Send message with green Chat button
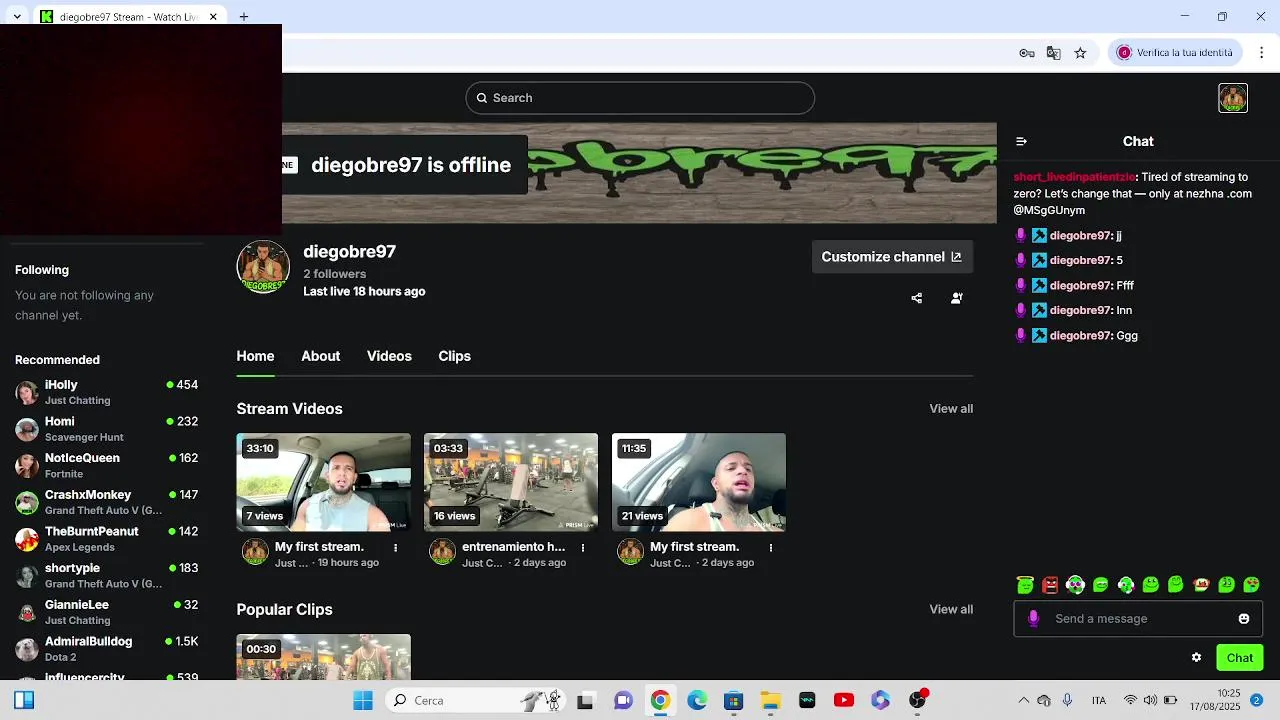 pos(1240,658)
